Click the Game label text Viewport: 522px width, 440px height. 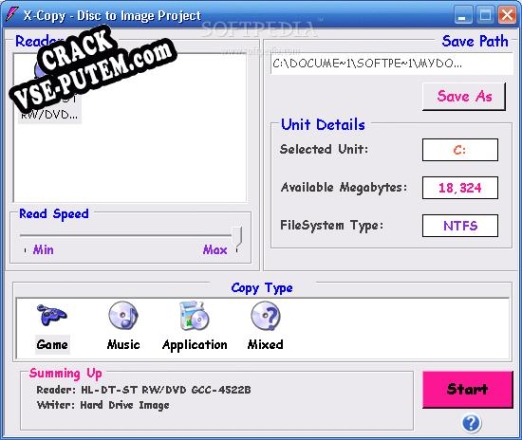coord(52,344)
